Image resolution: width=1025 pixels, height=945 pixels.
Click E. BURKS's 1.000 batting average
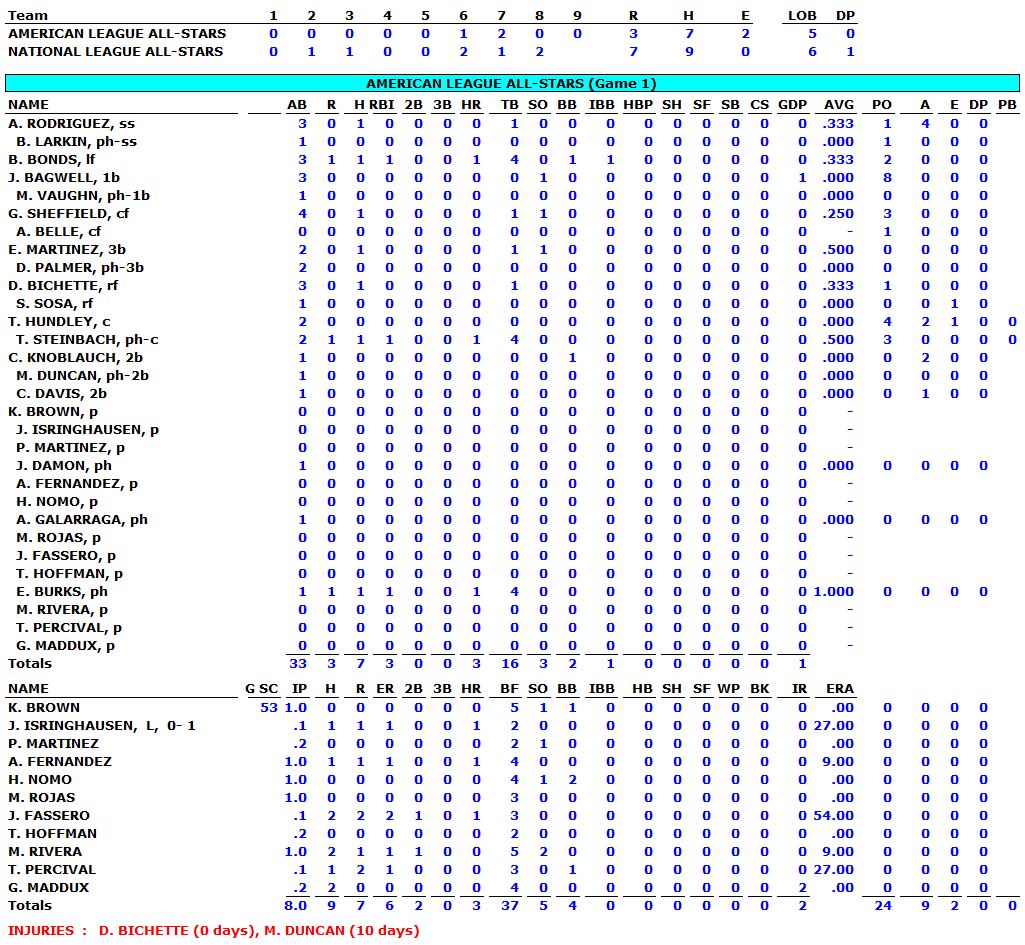pyautogui.click(x=834, y=591)
